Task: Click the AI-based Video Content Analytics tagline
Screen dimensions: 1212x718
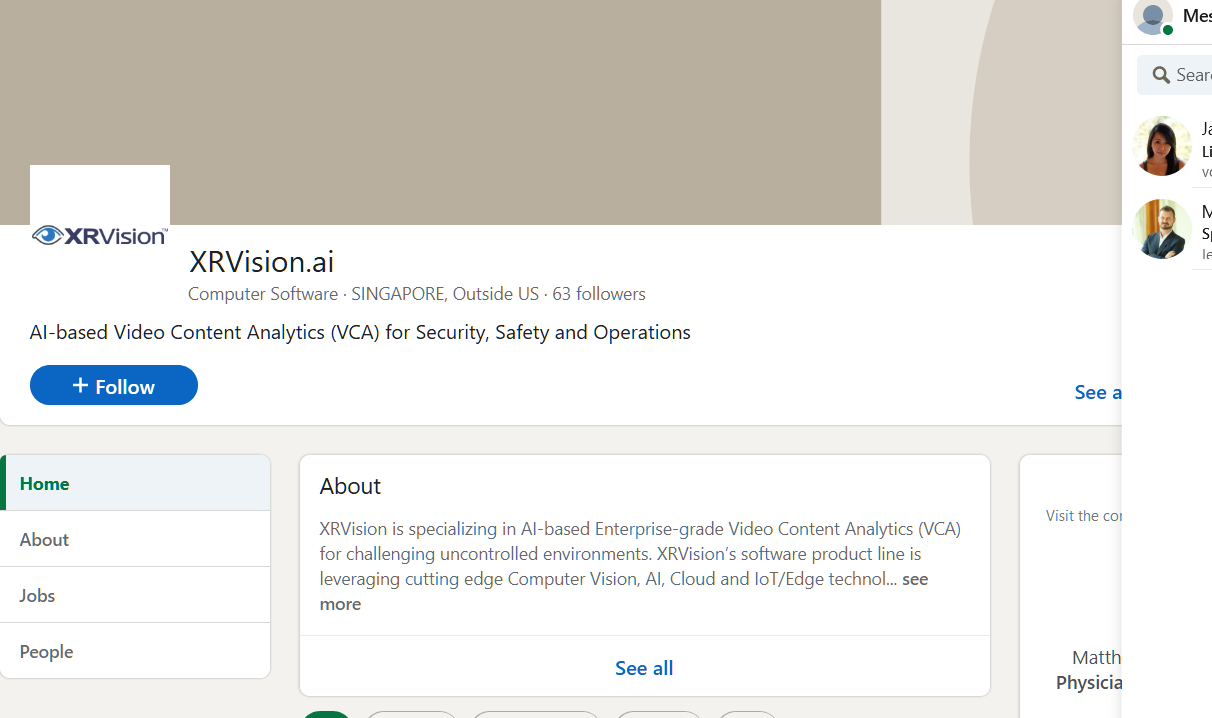Action: point(360,332)
